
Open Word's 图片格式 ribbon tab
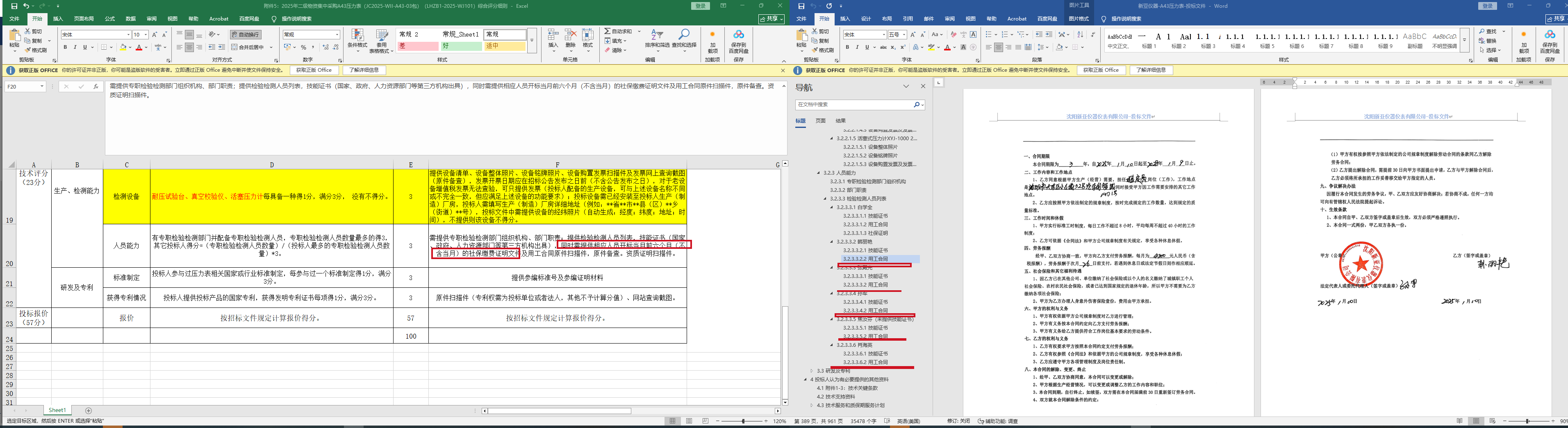pyautogui.click(x=1079, y=19)
